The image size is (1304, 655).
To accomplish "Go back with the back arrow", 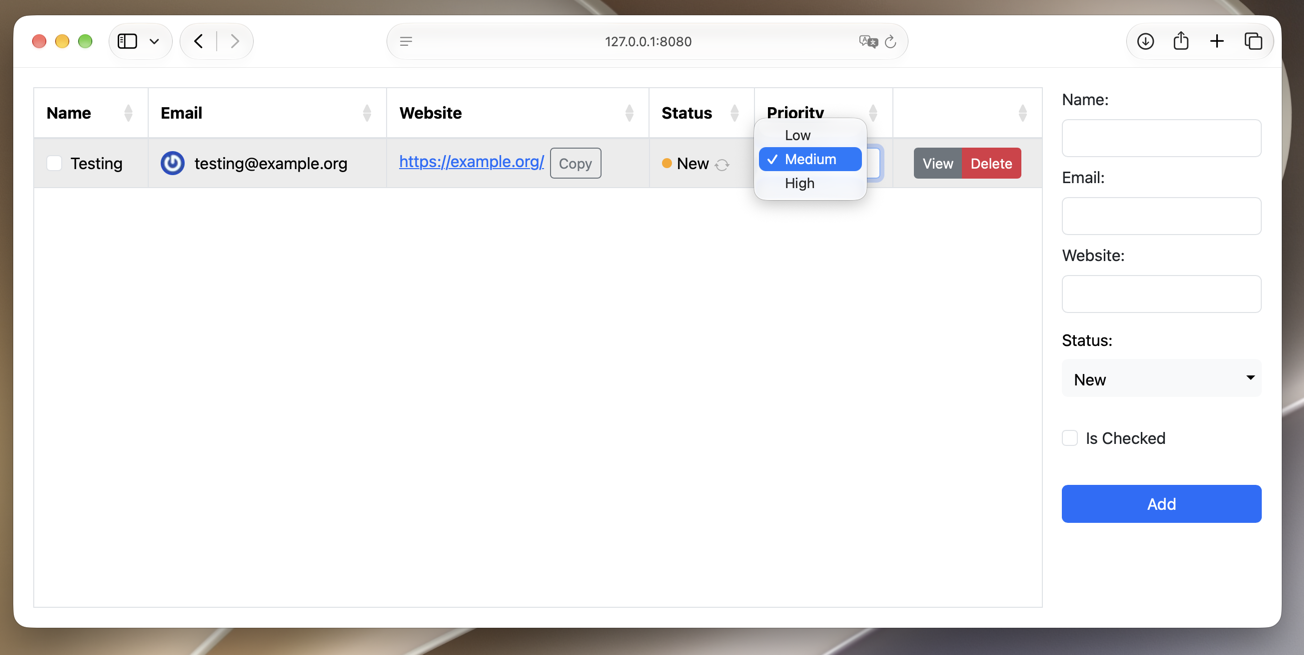I will (x=198, y=41).
